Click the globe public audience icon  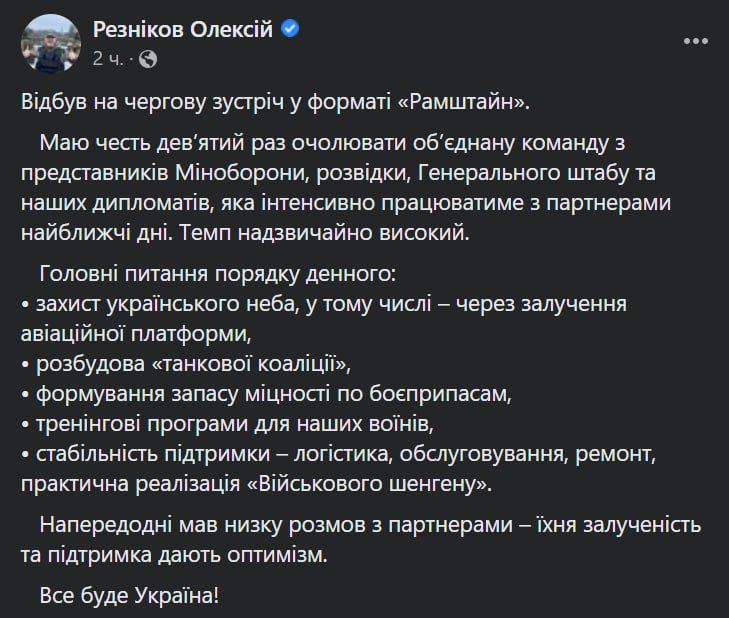click(148, 59)
